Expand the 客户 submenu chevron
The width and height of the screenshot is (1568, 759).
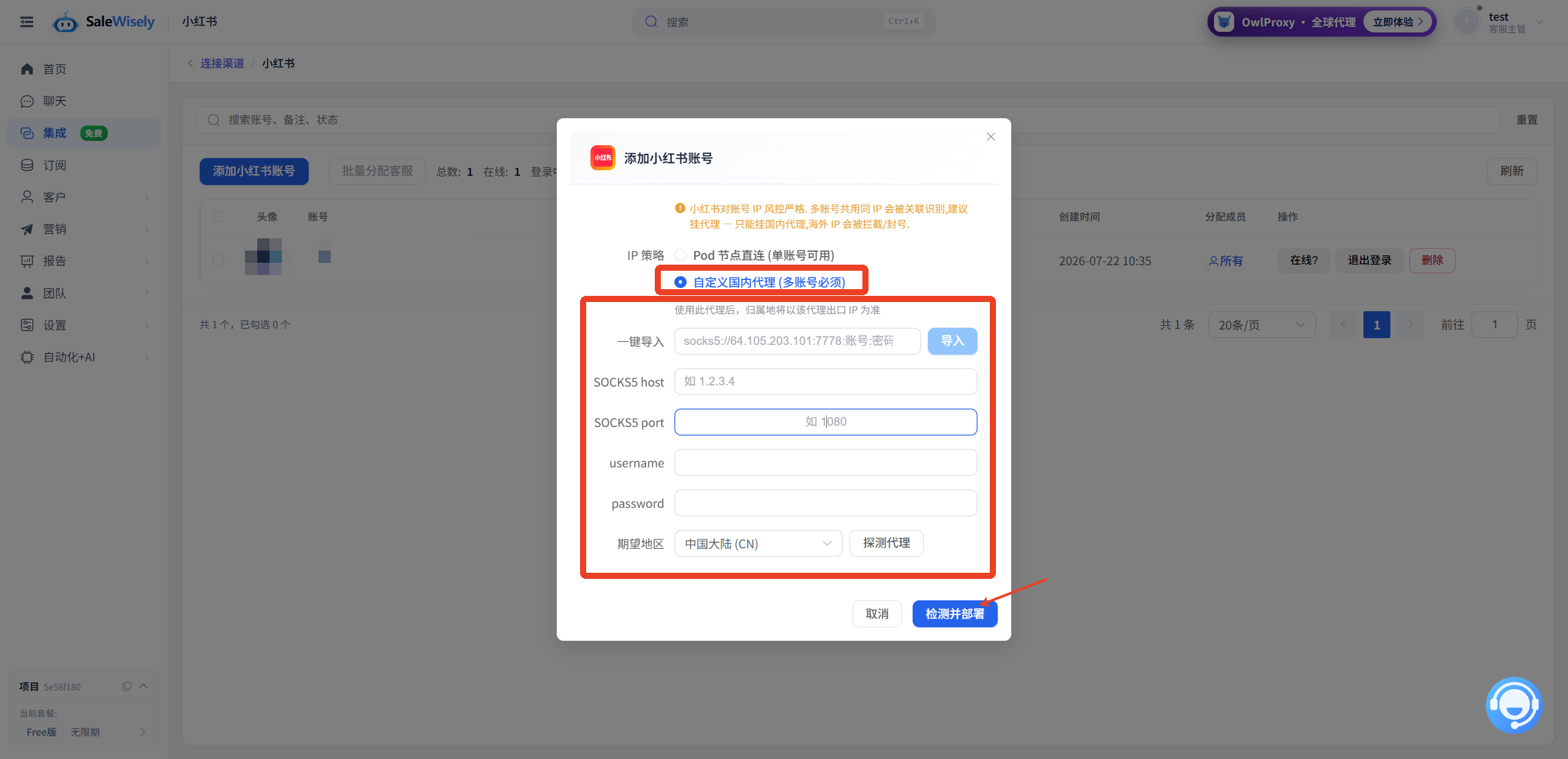pos(148,197)
